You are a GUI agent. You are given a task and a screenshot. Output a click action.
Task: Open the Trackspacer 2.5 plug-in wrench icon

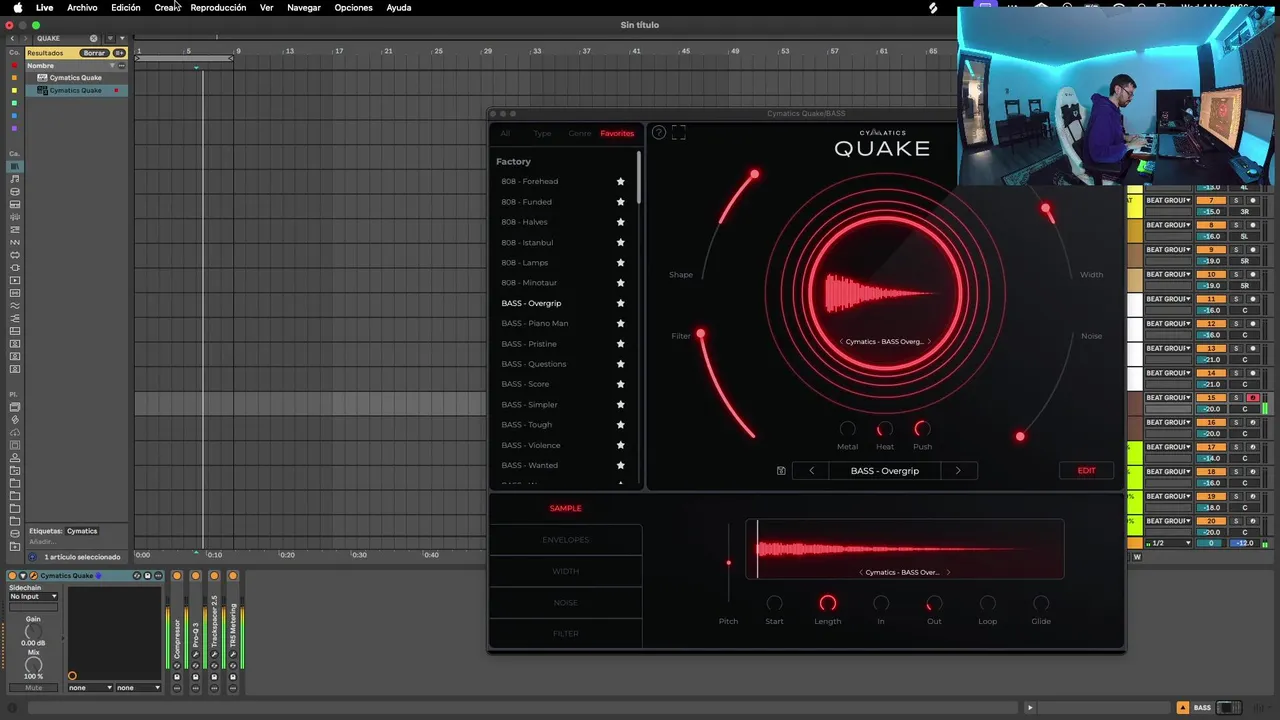point(214,654)
